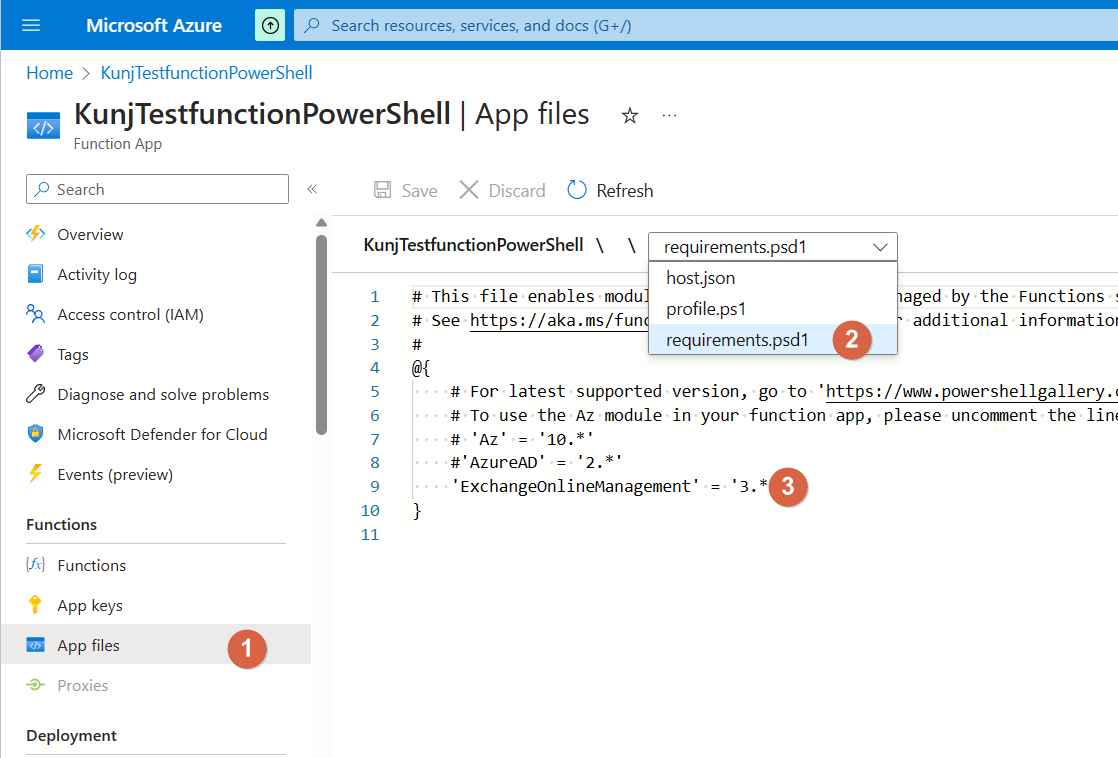This screenshot has width=1118, height=758.
Task: Open Events (preview) page
Action: click(x=115, y=474)
